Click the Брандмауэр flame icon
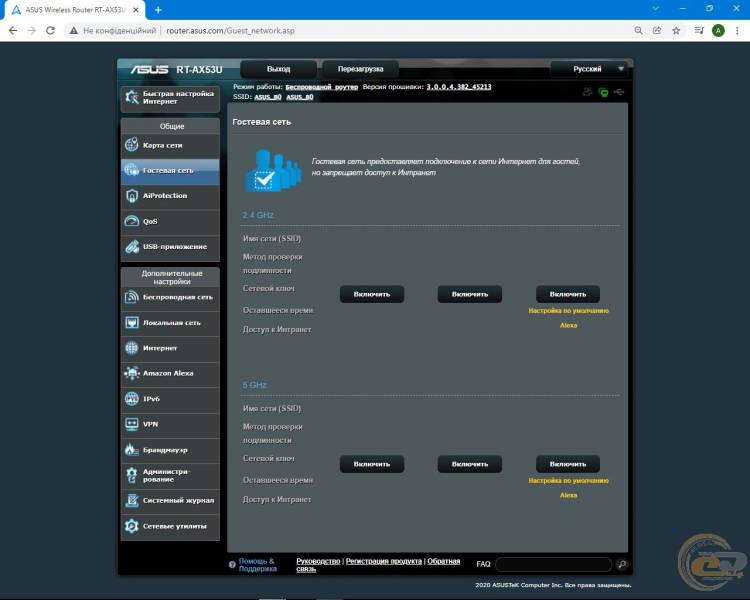750x600 pixels. point(131,449)
